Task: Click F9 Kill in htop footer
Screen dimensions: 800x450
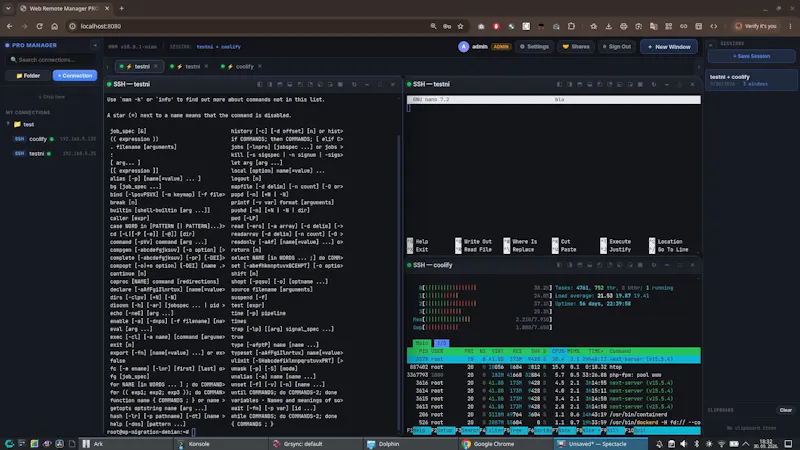Action: pyautogui.click(x=612, y=431)
